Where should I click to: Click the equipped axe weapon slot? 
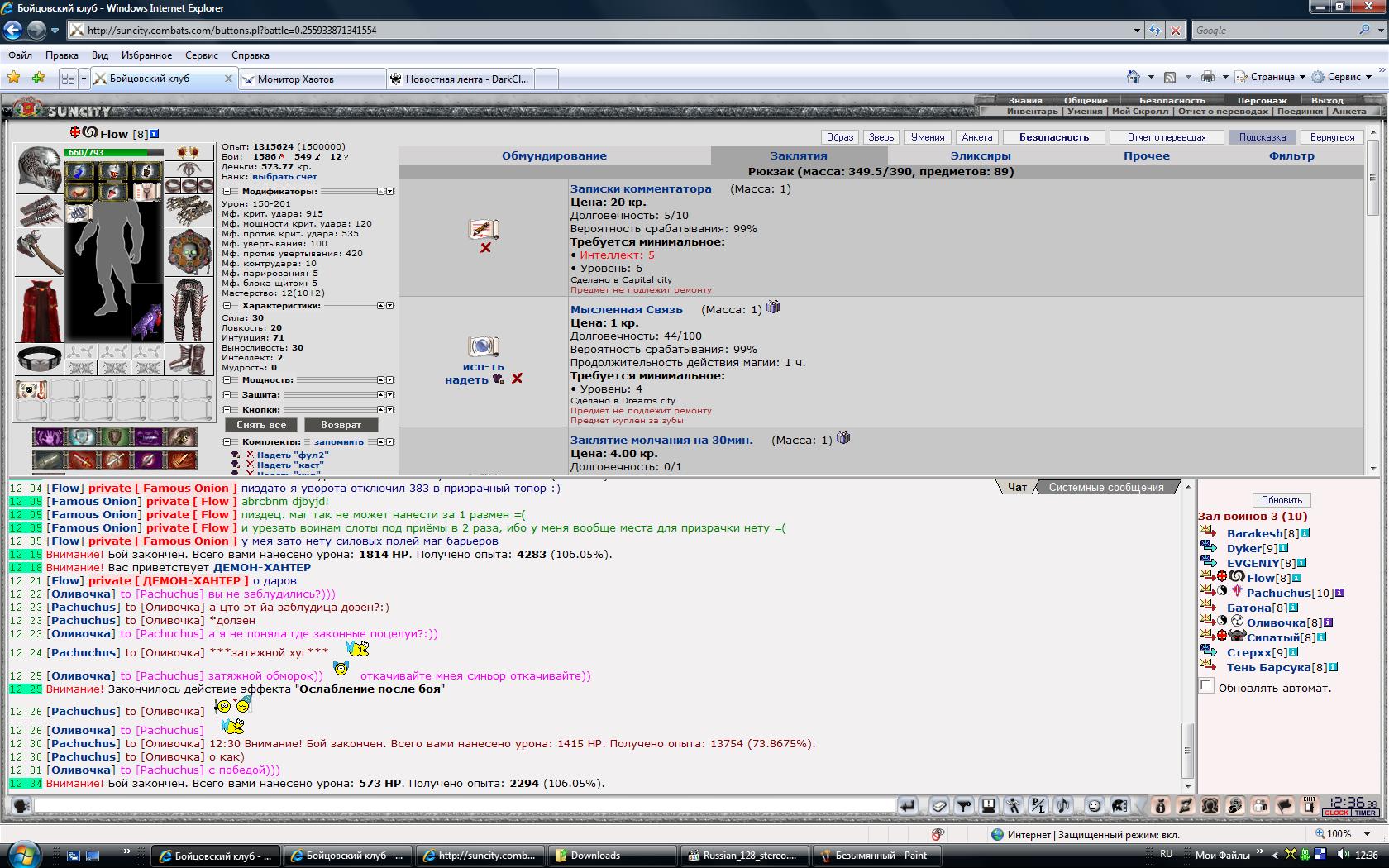coord(39,252)
